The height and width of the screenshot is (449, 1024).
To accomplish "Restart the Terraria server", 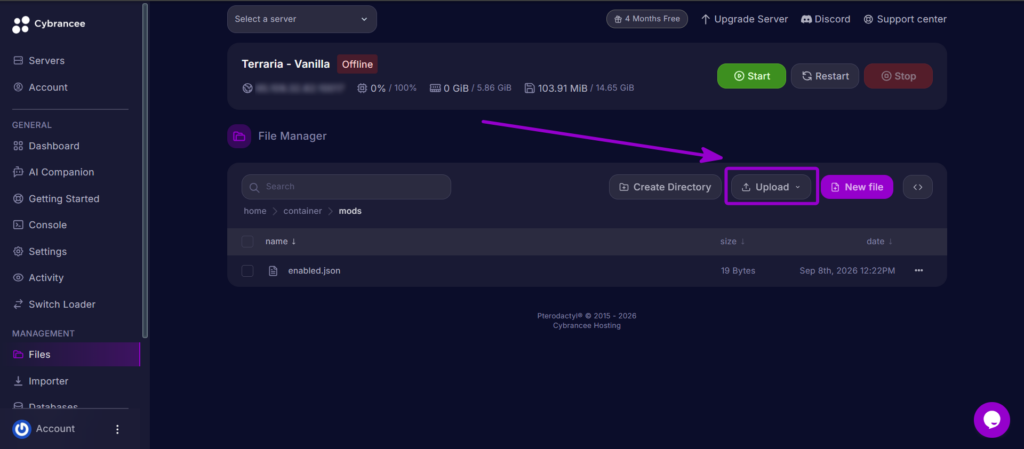I will (825, 76).
